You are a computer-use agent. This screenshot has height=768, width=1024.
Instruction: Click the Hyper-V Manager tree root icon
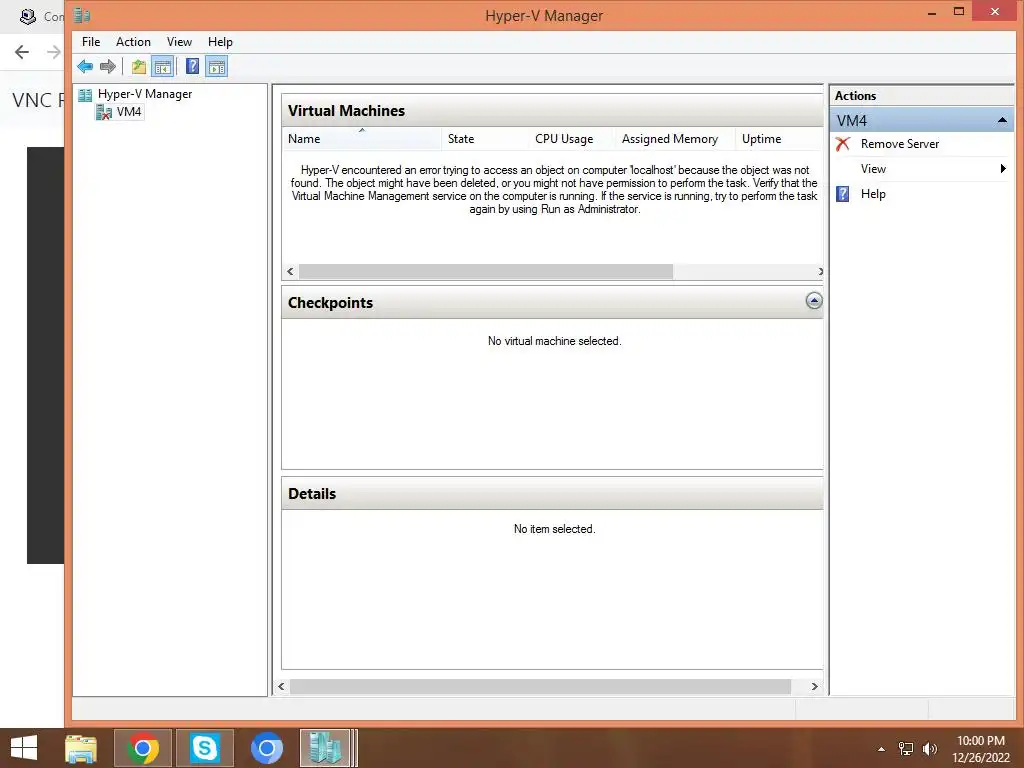click(85, 95)
